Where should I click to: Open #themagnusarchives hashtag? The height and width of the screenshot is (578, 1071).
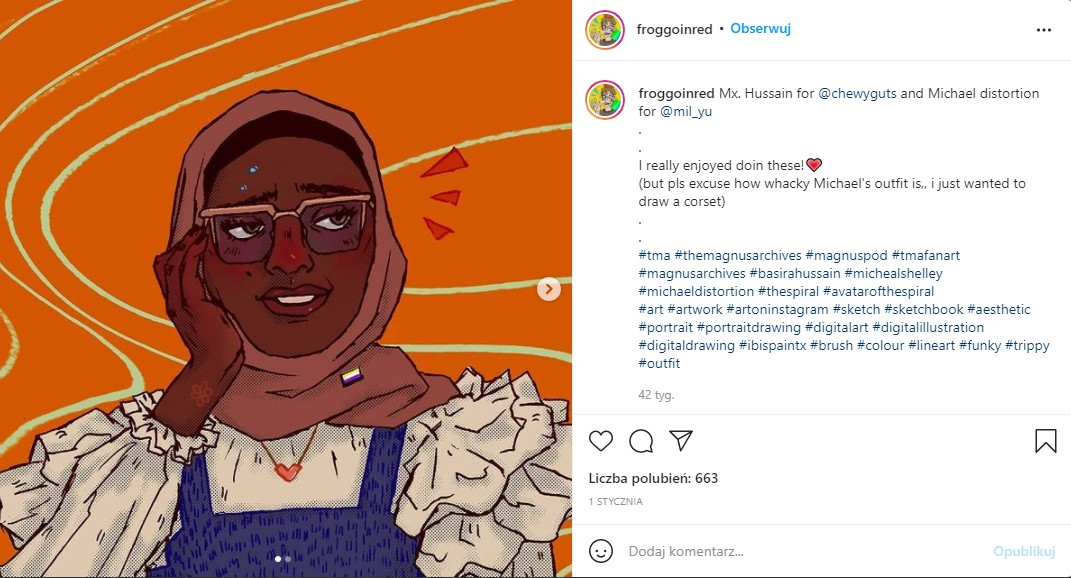coord(738,256)
